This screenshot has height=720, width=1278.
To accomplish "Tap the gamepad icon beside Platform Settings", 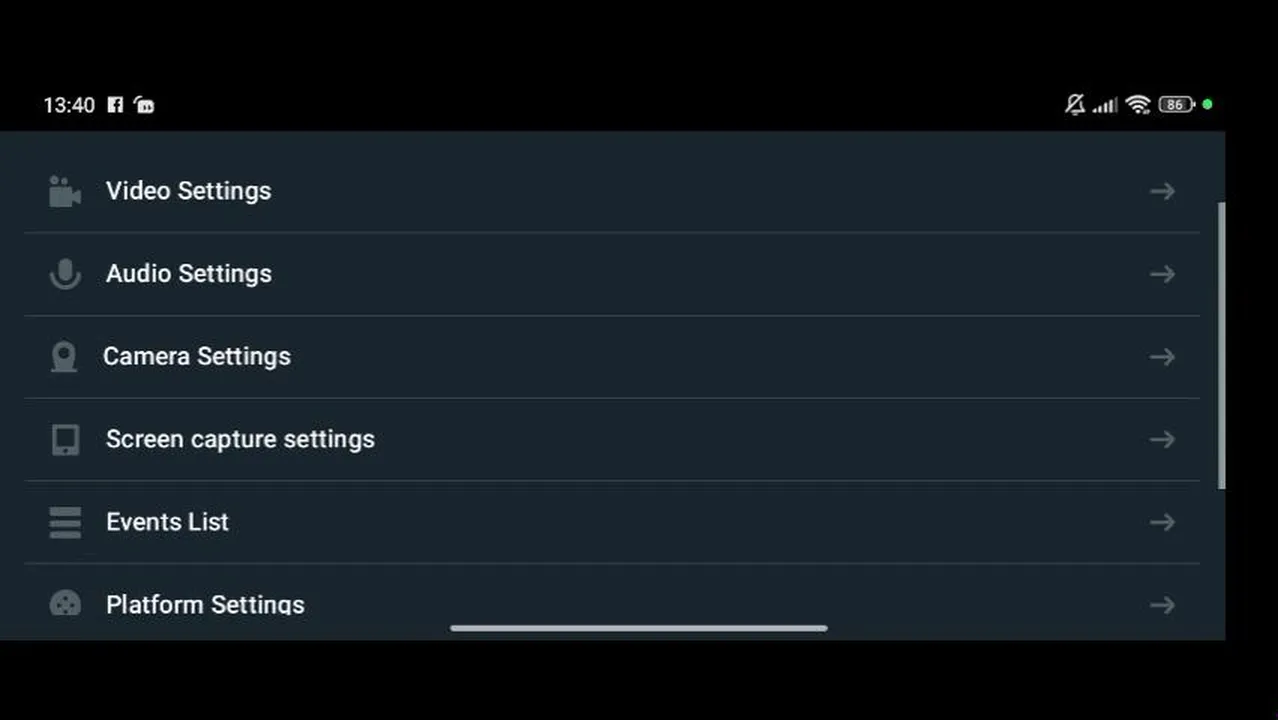I will point(65,604).
